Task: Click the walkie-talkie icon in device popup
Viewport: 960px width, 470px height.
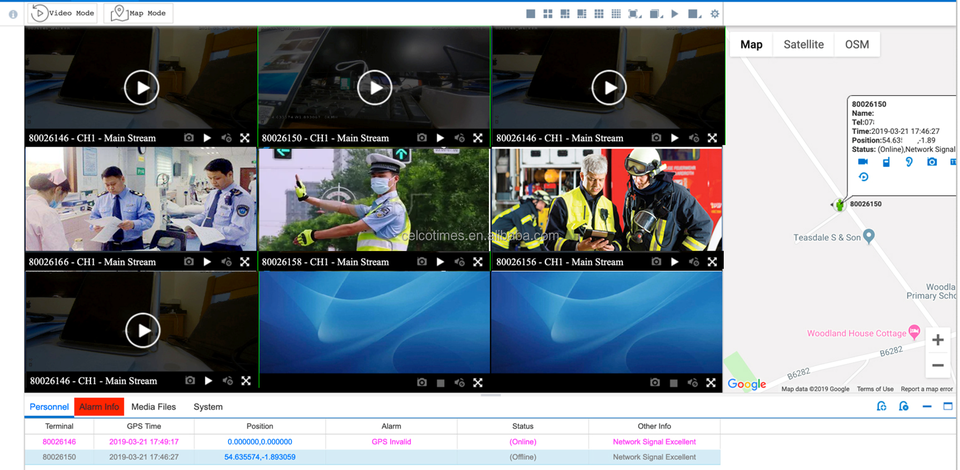Action: coord(886,162)
